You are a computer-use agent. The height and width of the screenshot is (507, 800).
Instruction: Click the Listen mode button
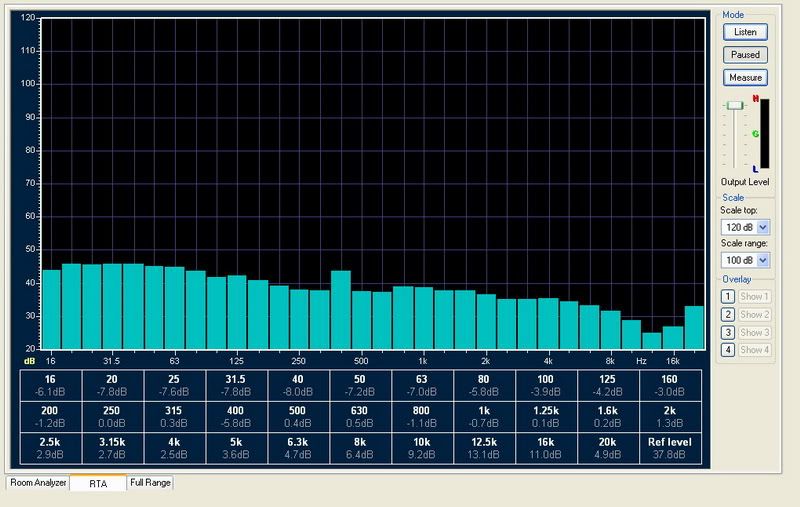745,32
